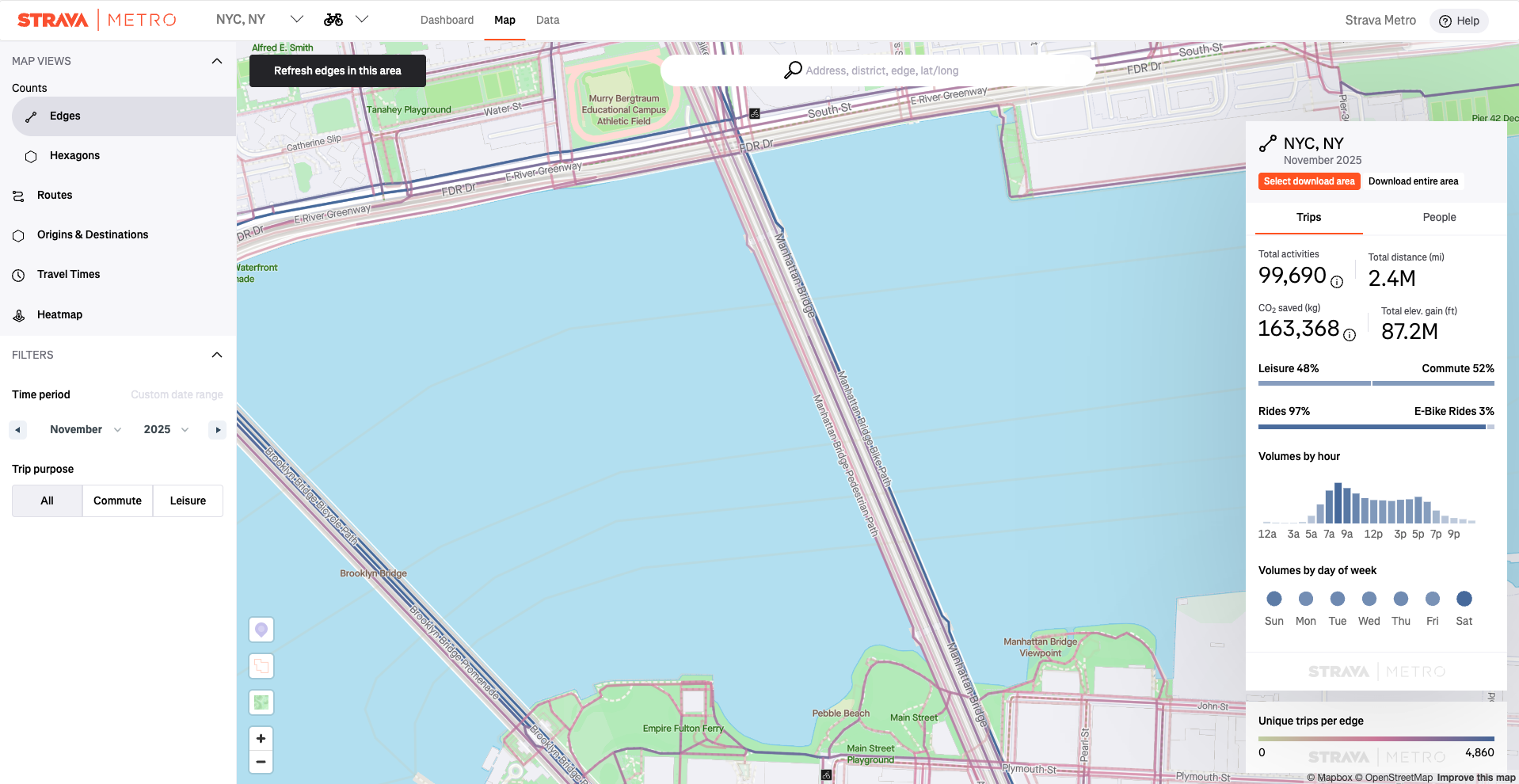Click info icon beside Total activities
This screenshot has height=784, width=1519.
coord(1337,282)
